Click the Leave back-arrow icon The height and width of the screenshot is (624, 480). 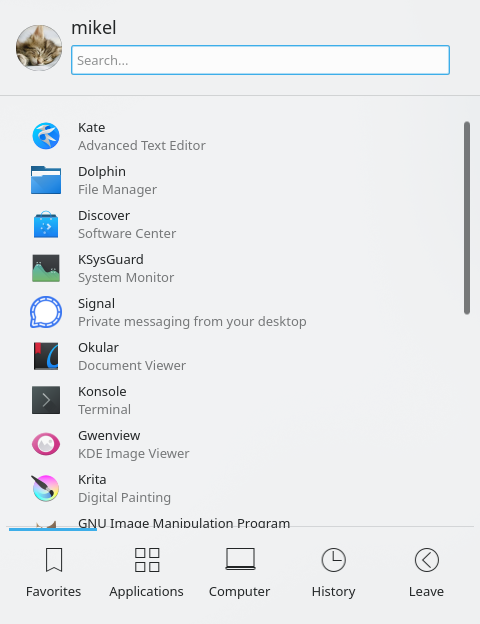coord(427,560)
